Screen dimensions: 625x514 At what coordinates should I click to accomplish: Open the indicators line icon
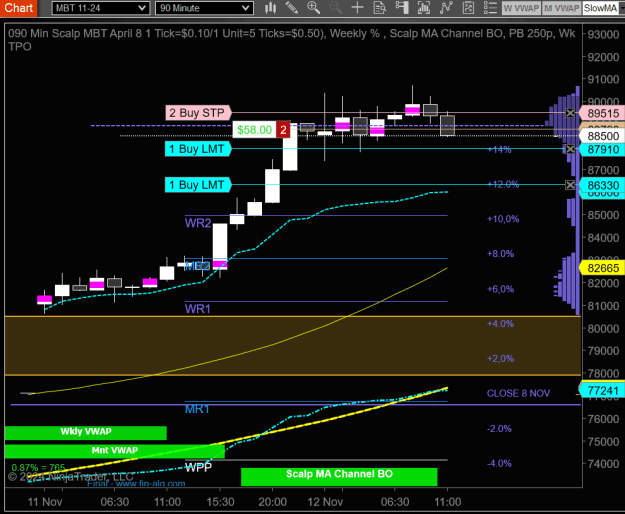coord(446,8)
